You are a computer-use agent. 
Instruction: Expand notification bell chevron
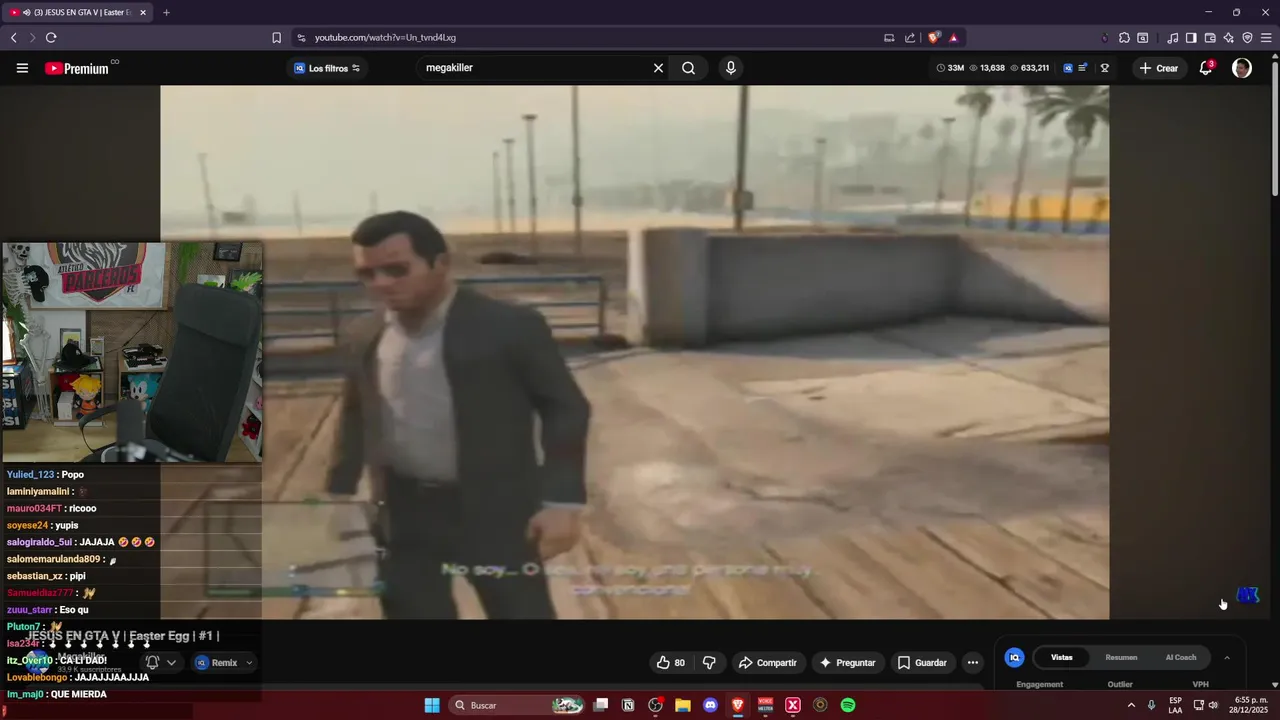172,662
